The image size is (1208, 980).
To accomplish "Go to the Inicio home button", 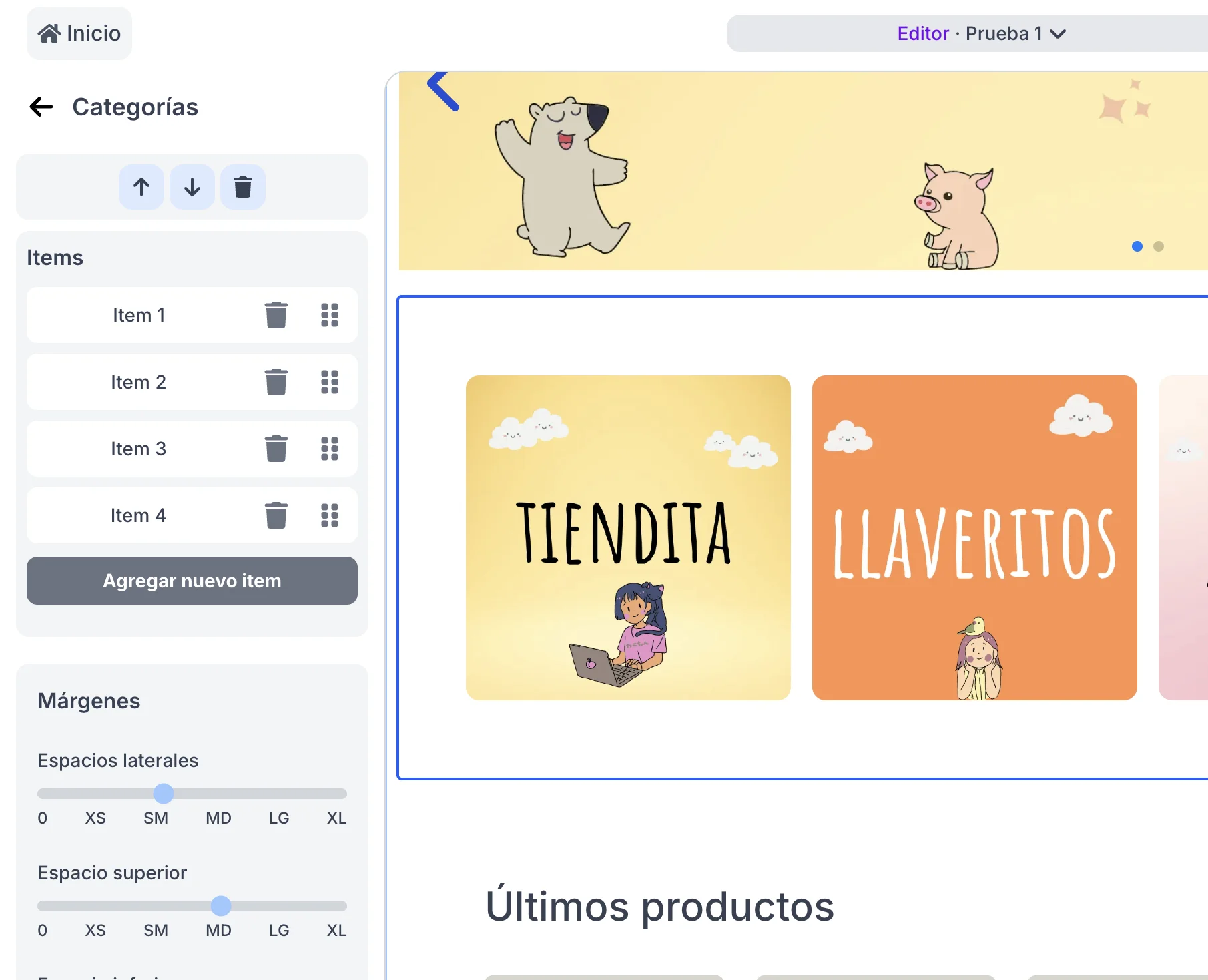I will [79, 33].
